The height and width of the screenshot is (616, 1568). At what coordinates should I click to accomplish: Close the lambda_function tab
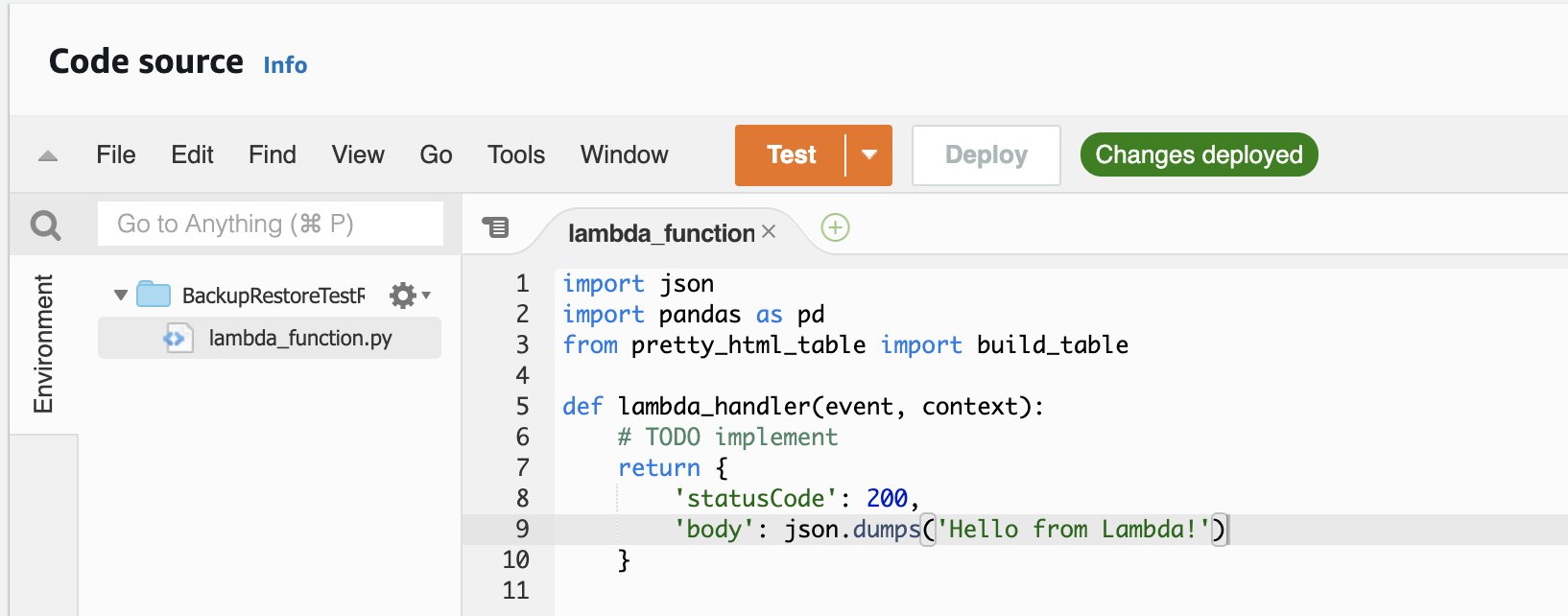[x=769, y=232]
